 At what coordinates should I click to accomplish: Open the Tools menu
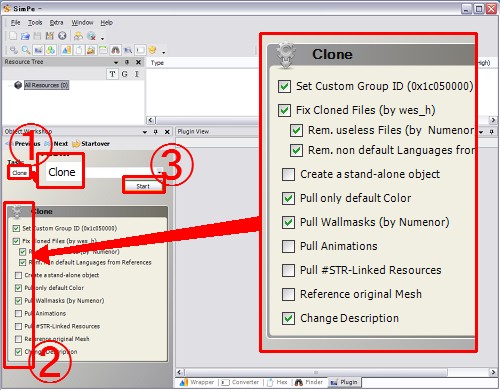coord(35,23)
